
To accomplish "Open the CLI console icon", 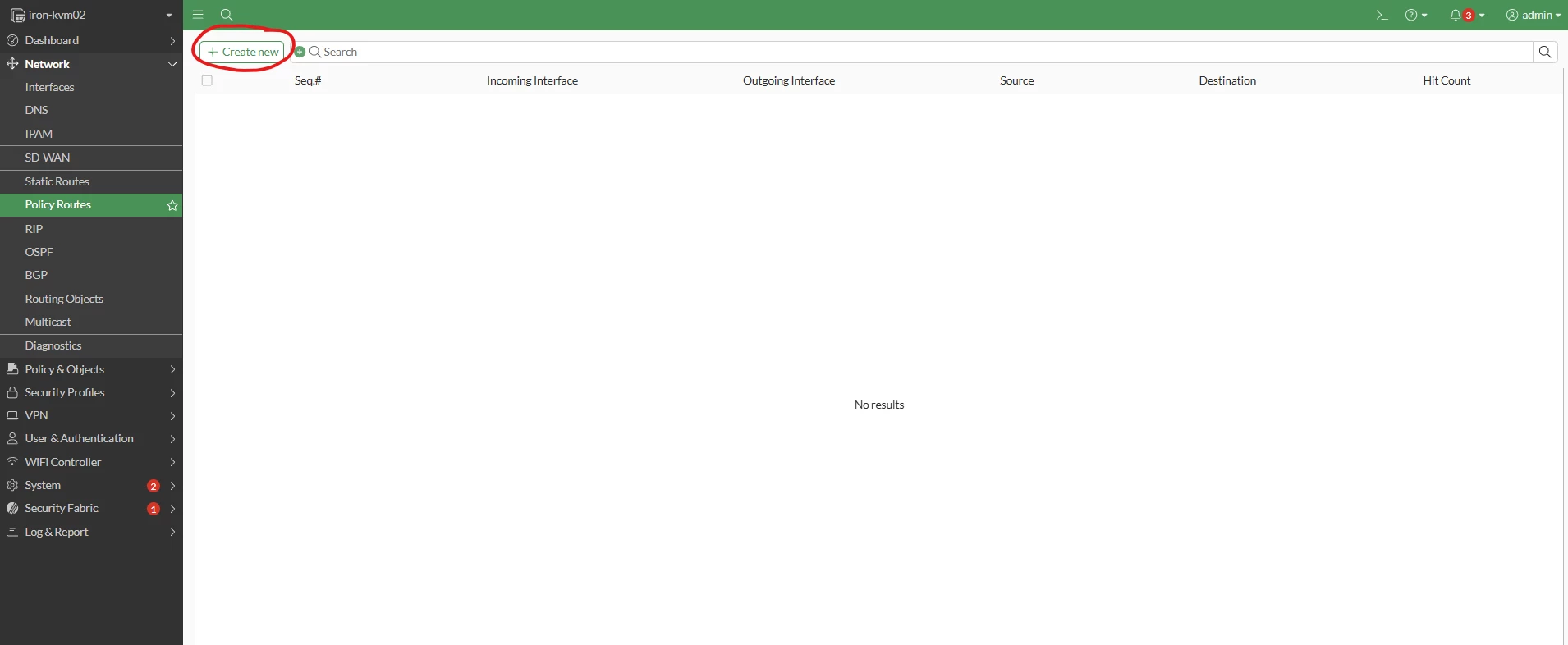I will tap(1382, 15).
